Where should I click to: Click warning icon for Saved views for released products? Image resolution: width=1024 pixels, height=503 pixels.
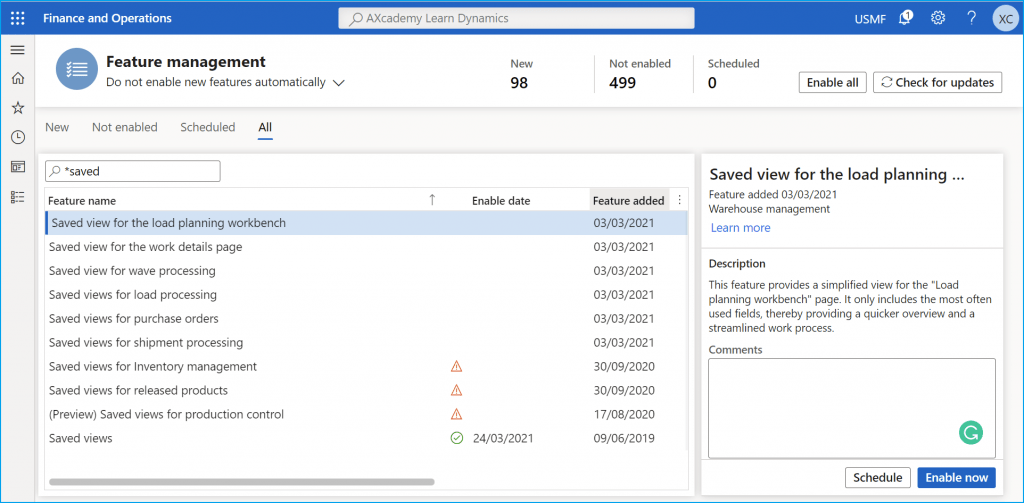click(456, 390)
